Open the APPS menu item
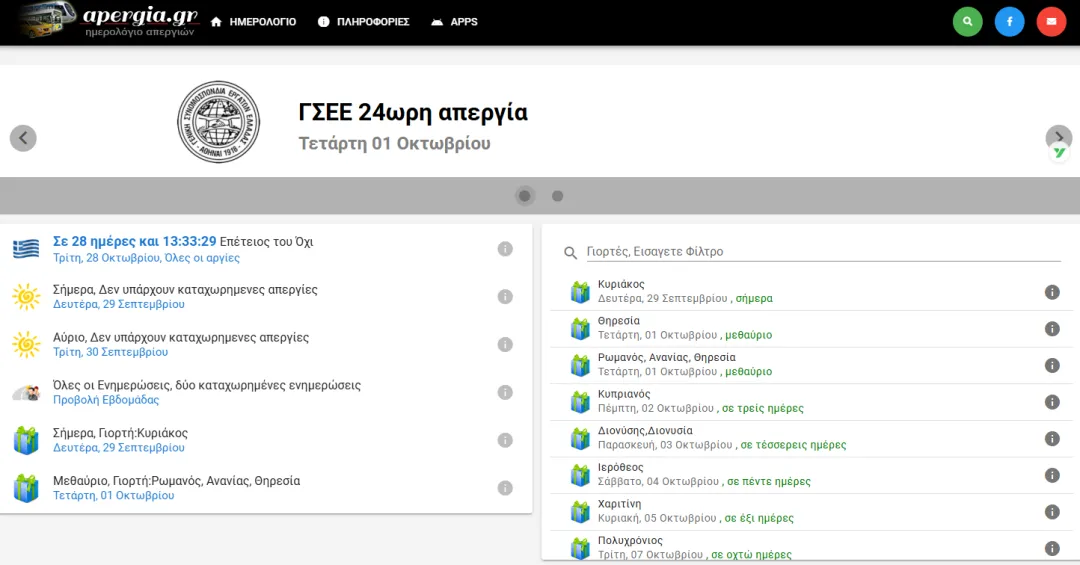This screenshot has width=1080, height=565. (x=454, y=22)
